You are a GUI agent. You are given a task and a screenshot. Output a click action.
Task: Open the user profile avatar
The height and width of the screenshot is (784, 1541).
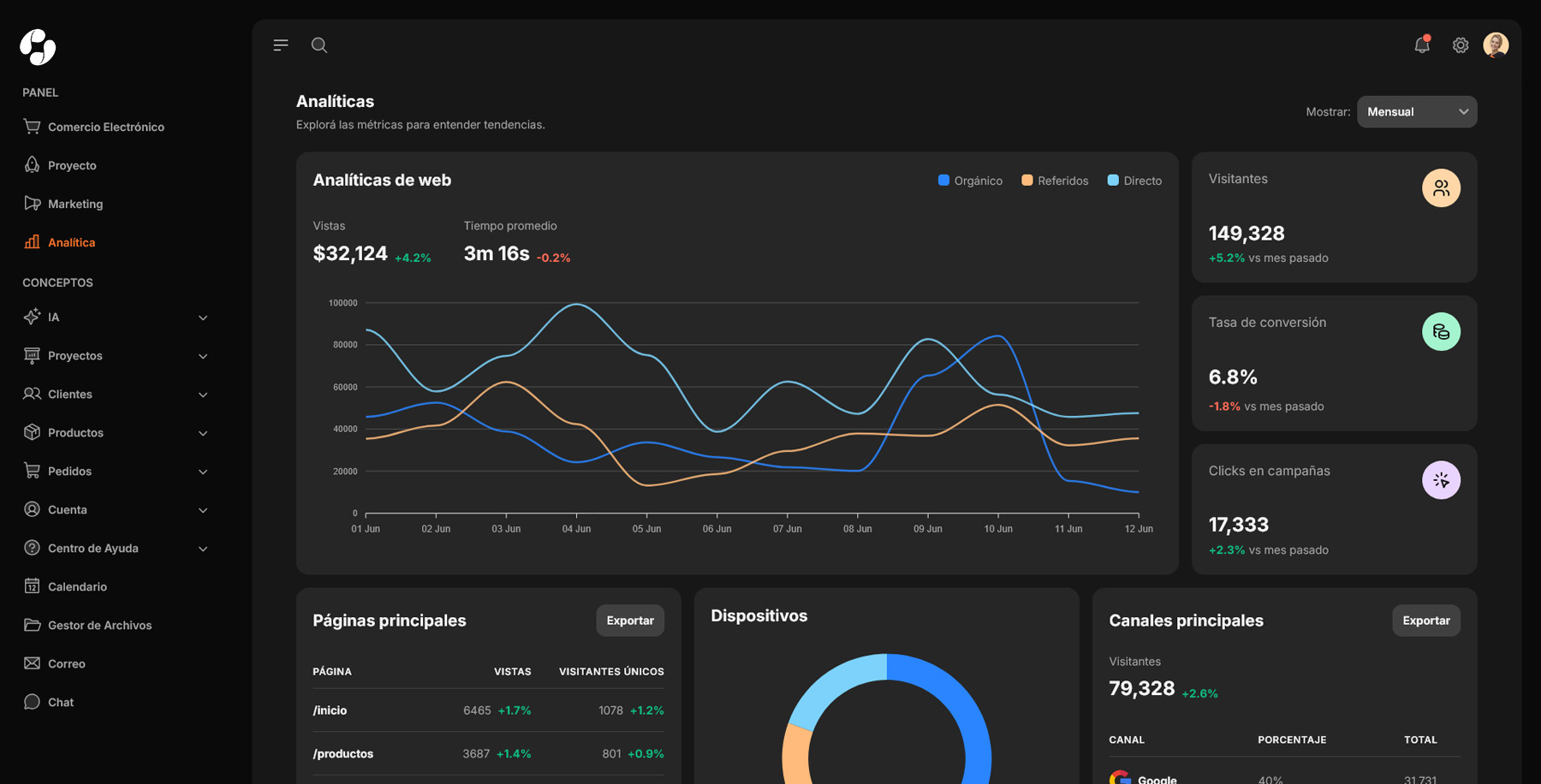1496,45
